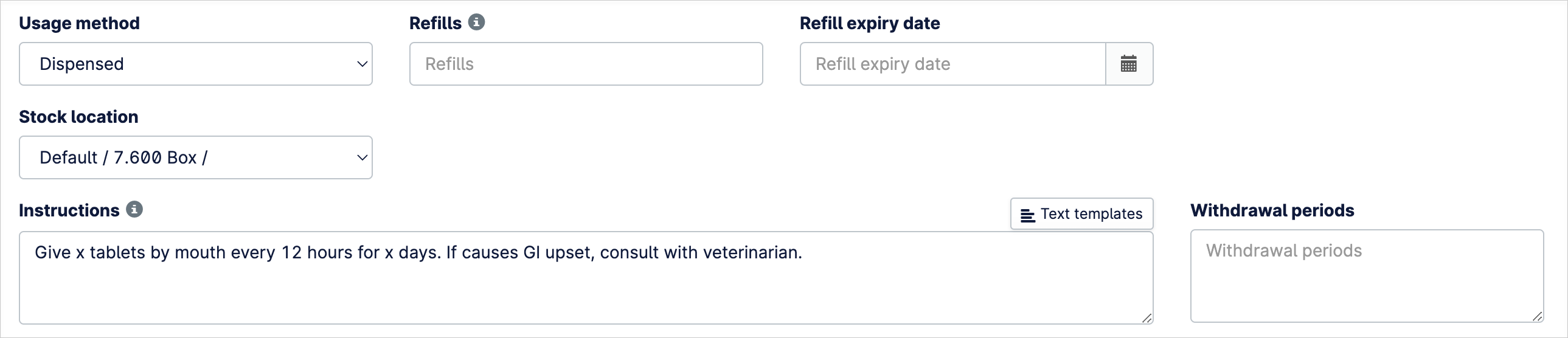Click the Usage method label
Viewport: 1568px width, 338px height.
tap(80, 23)
